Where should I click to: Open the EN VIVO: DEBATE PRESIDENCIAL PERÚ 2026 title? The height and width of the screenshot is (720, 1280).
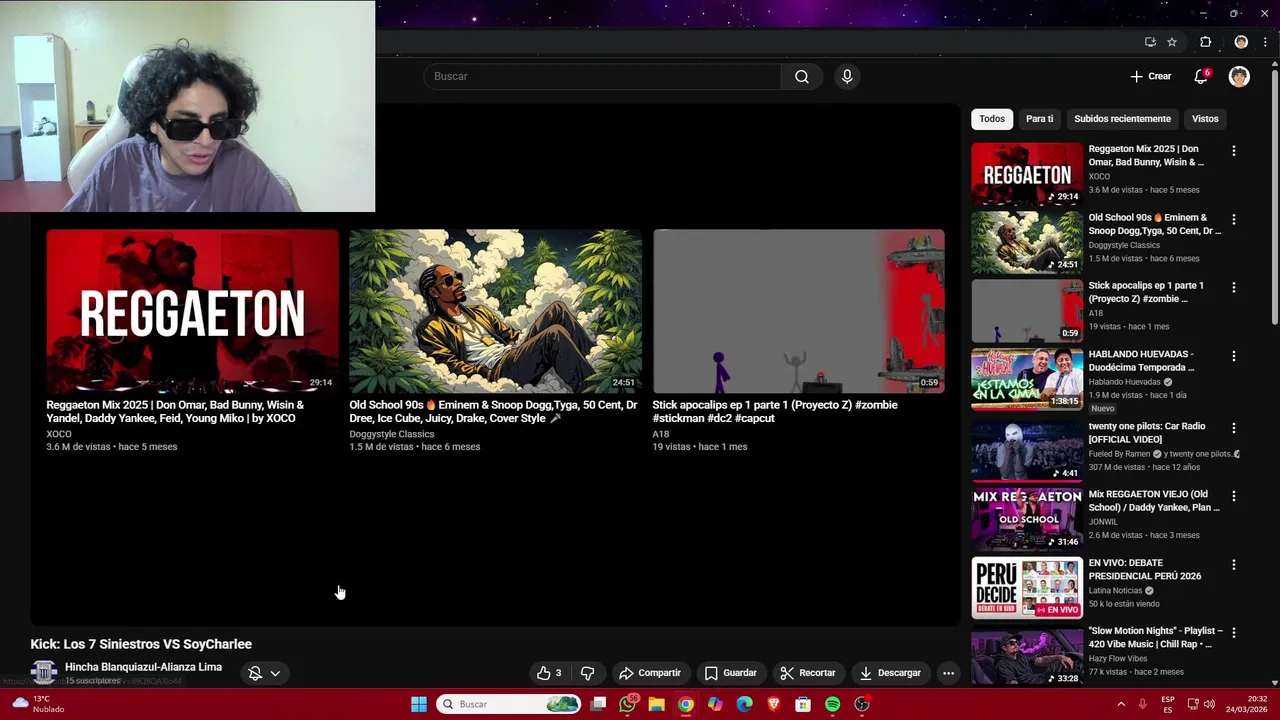click(1144, 569)
